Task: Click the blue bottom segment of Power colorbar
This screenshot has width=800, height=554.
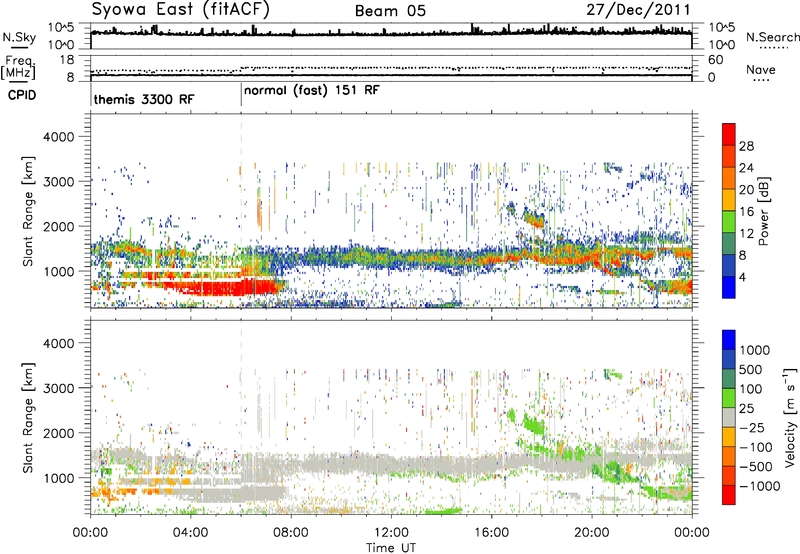Action: tap(729, 287)
